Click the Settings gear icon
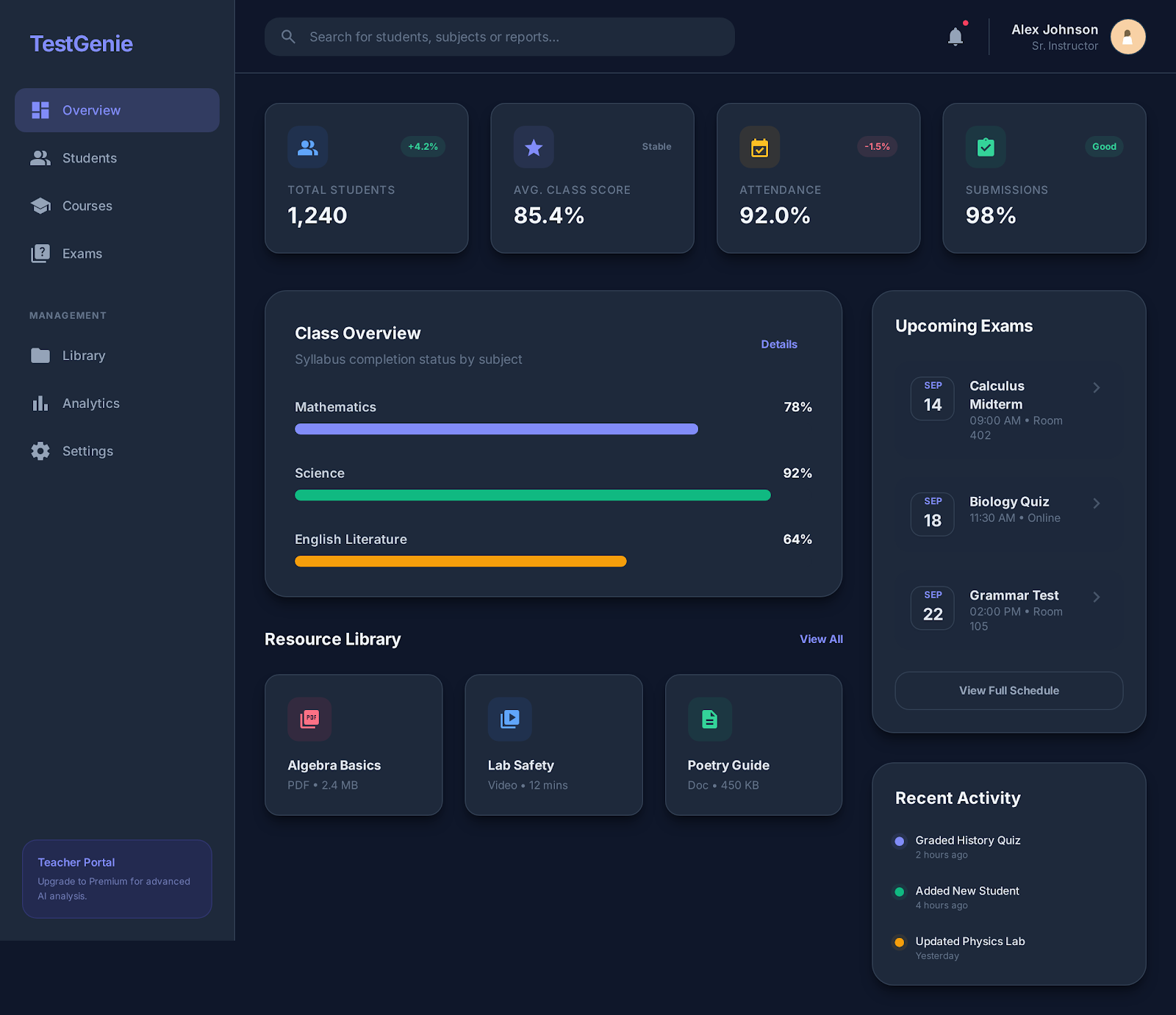The width and height of the screenshot is (1176, 1015). coord(41,451)
